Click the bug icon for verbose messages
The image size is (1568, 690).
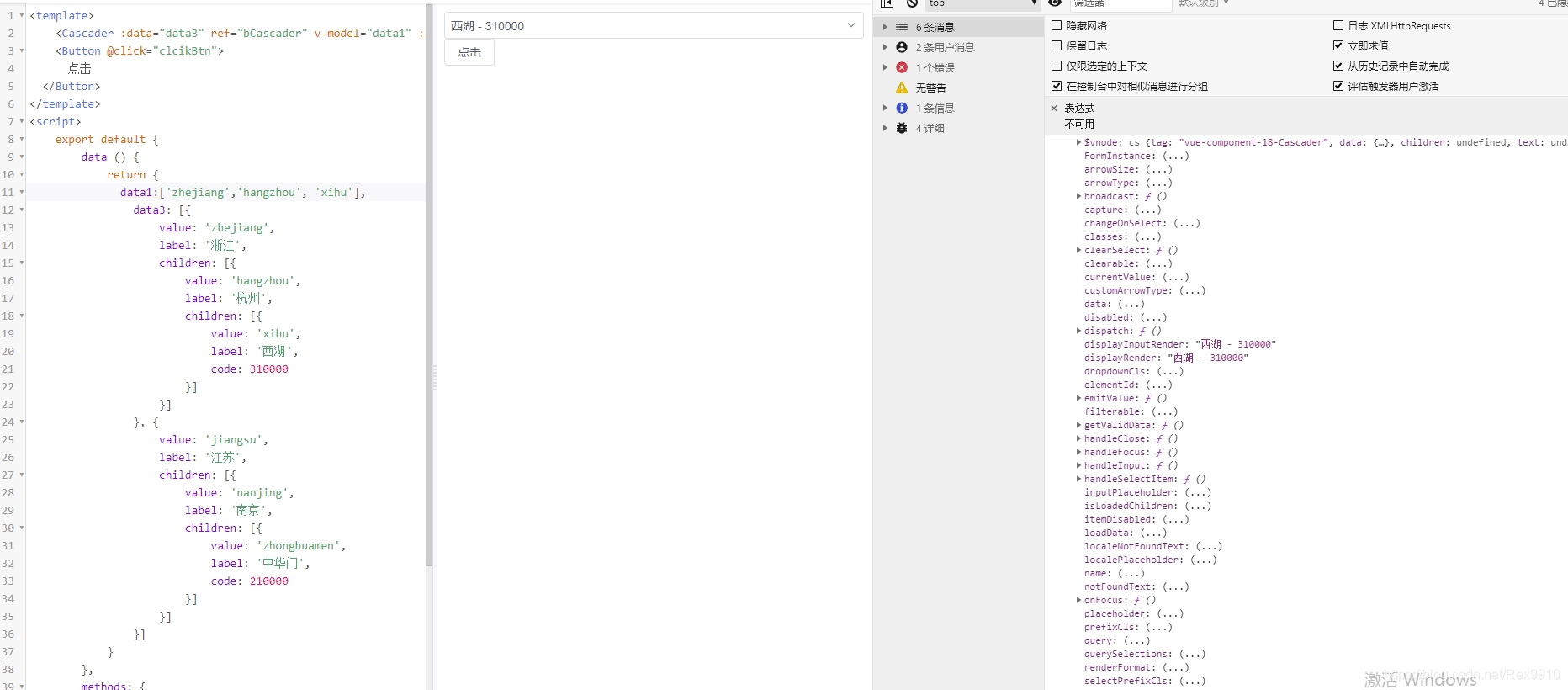tap(902, 128)
